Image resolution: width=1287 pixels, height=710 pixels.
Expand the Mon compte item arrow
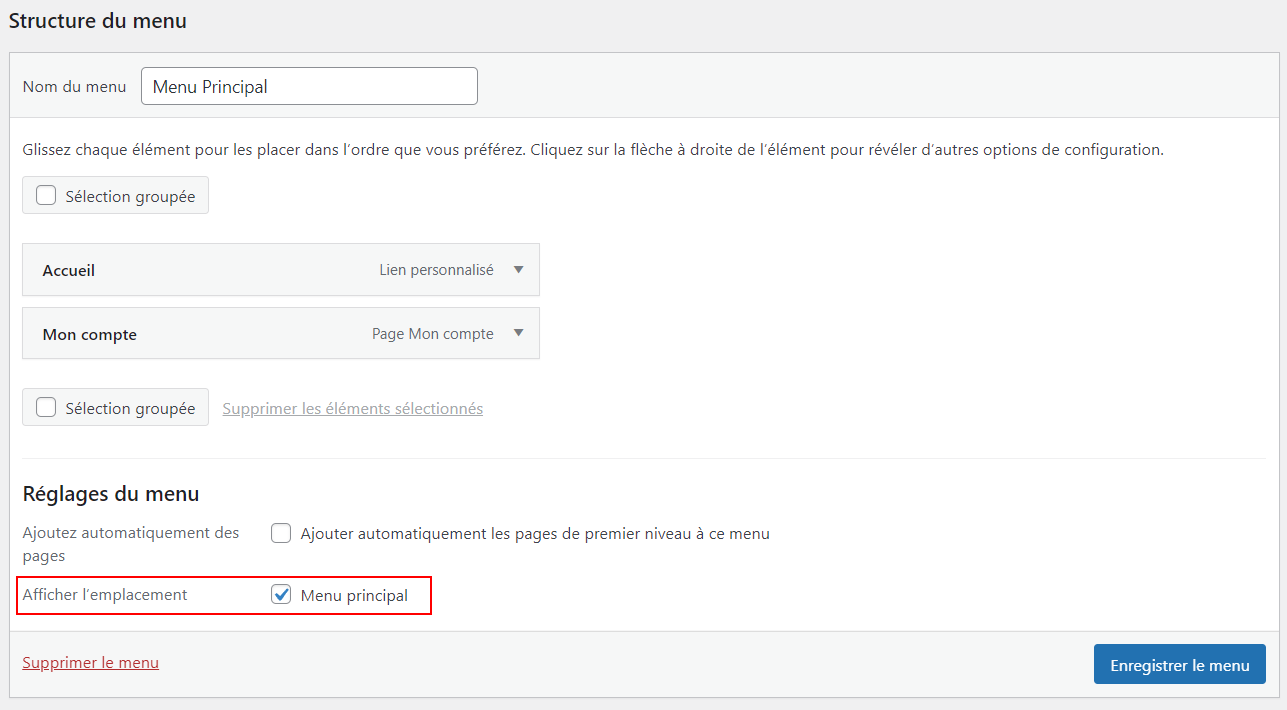tap(518, 334)
